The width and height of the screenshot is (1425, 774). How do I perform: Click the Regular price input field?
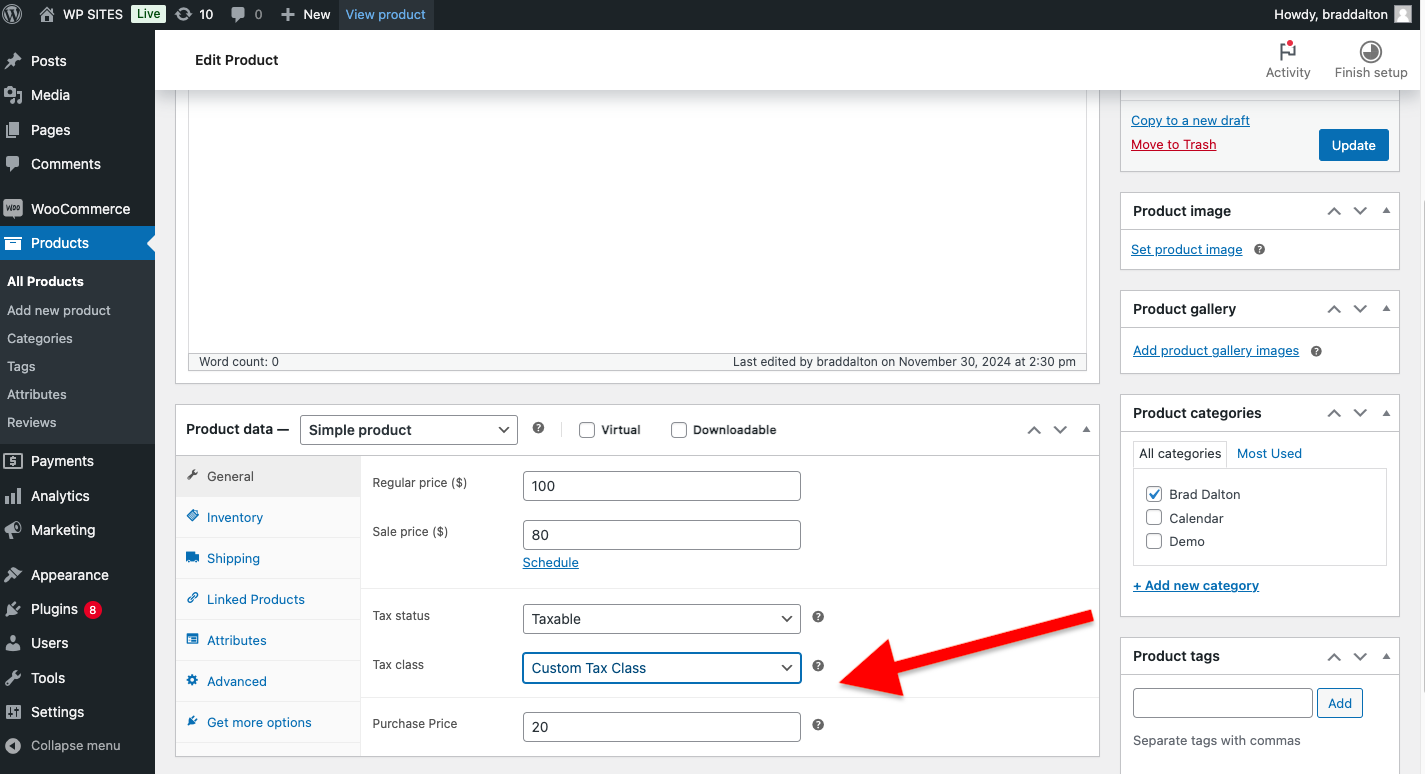(x=661, y=486)
